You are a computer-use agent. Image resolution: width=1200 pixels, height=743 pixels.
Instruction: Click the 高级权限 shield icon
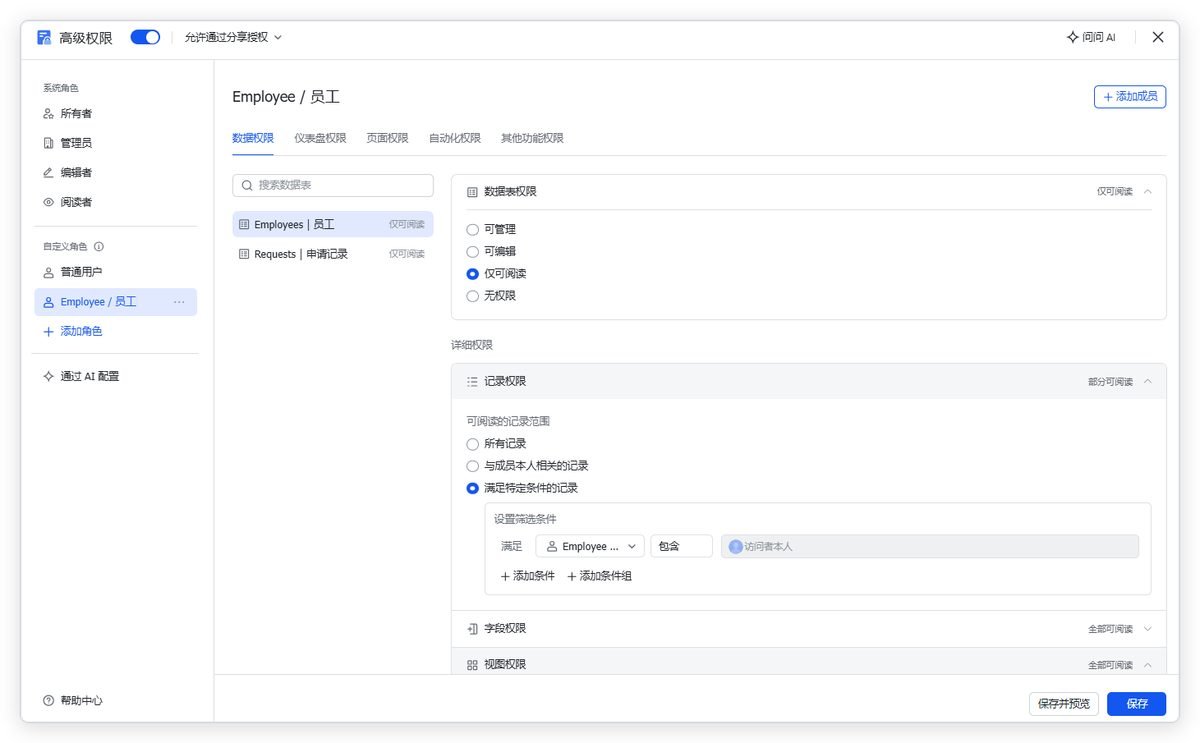tap(44, 38)
